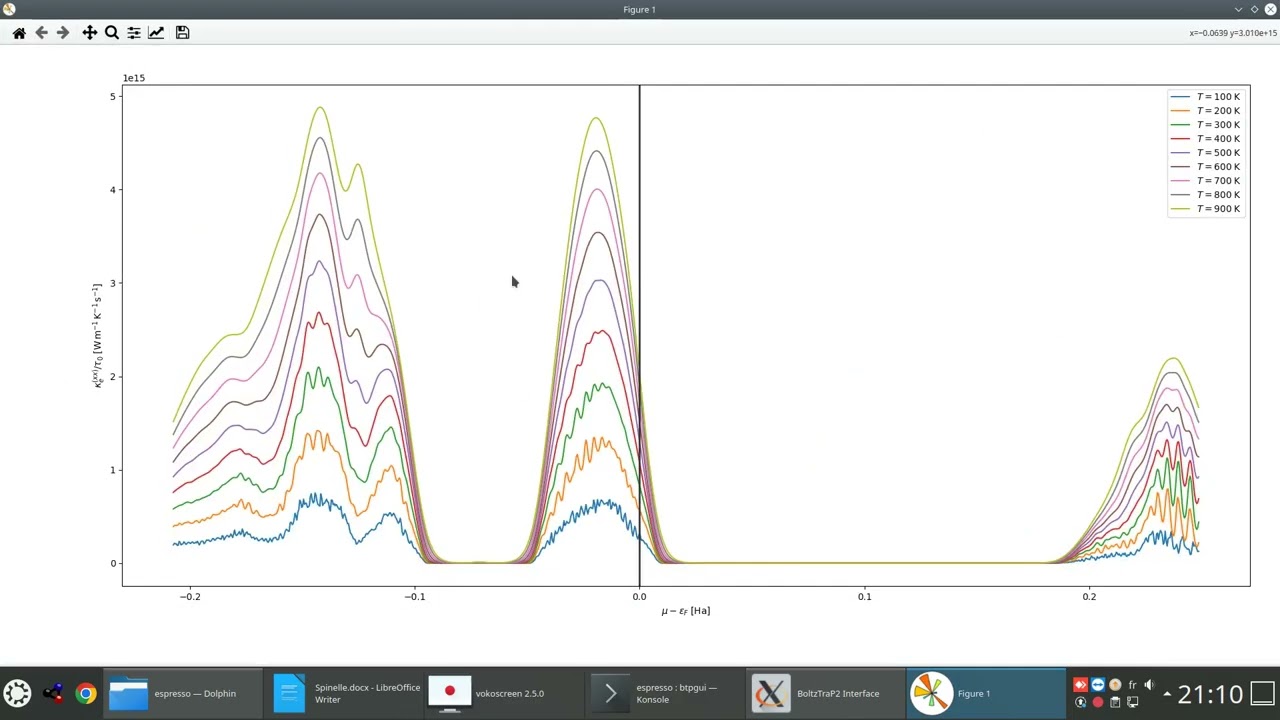Switch to espresso : btpgui Konsole window
The width and height of the screenshot is (1280, 720).
(665, 693)
